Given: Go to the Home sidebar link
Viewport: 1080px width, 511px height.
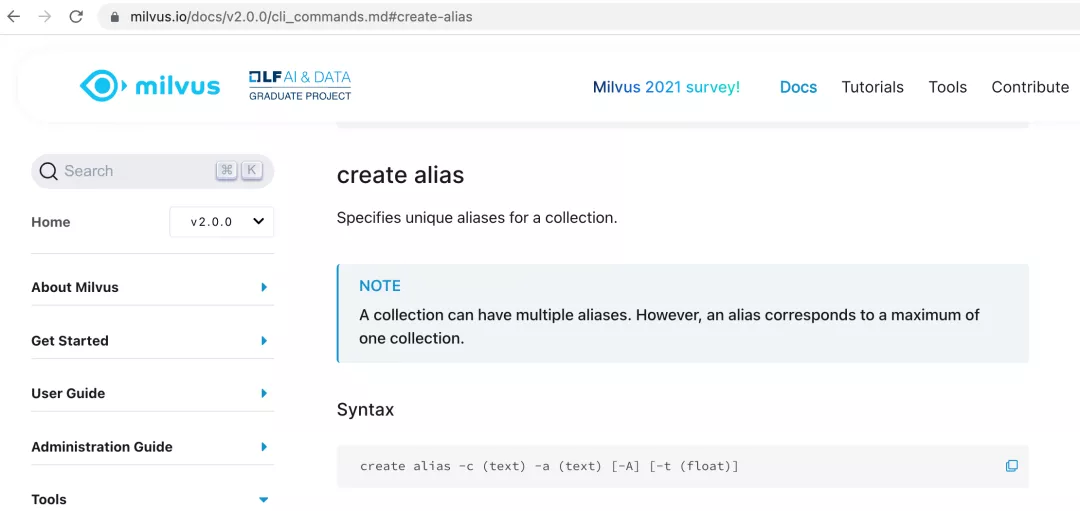Looking at the screenshot, I should (51, 222).
